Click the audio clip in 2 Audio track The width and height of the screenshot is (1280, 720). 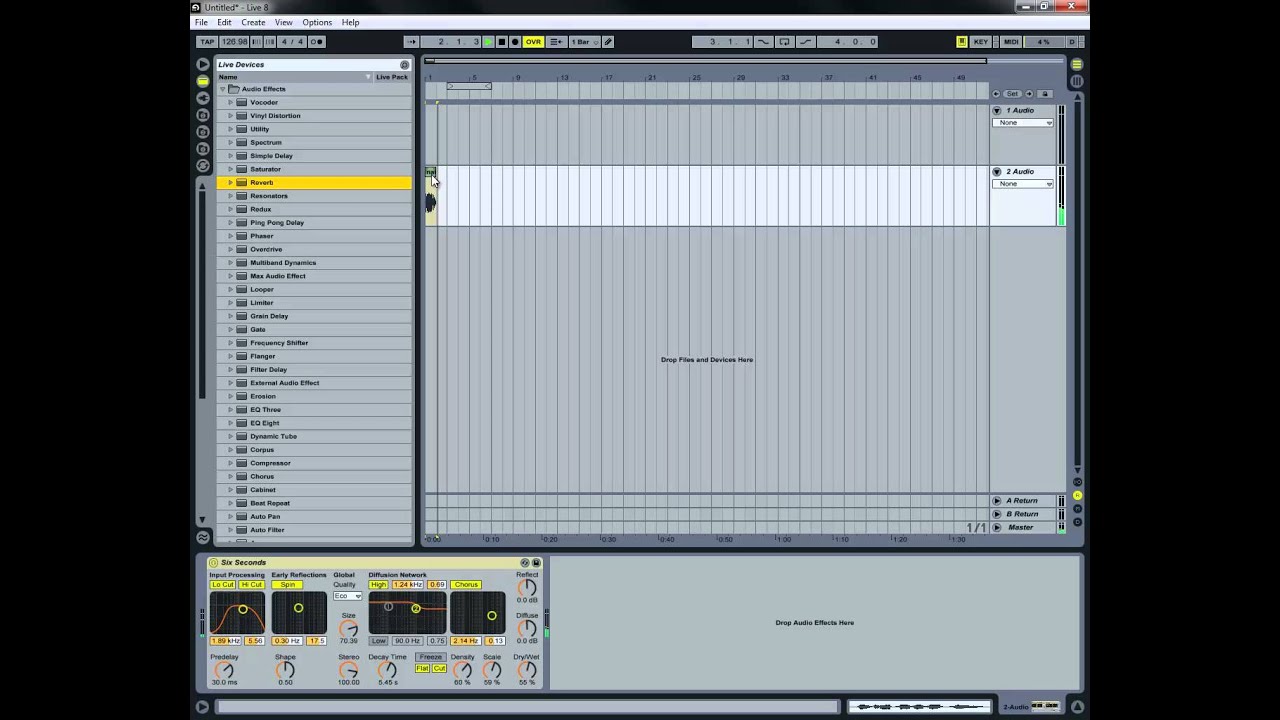tap(431, 196)
